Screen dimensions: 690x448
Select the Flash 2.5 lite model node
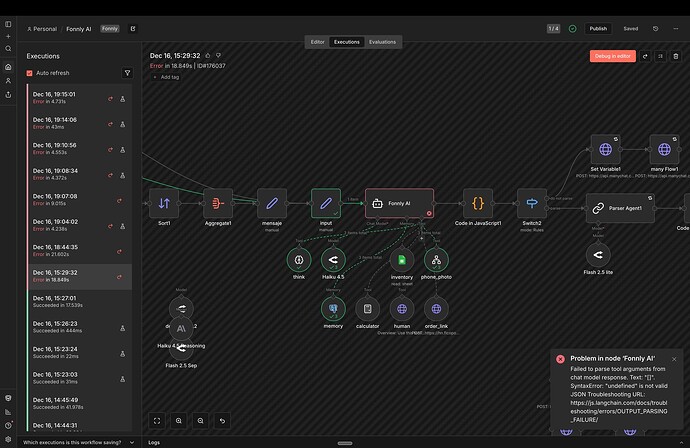point(598,255)
